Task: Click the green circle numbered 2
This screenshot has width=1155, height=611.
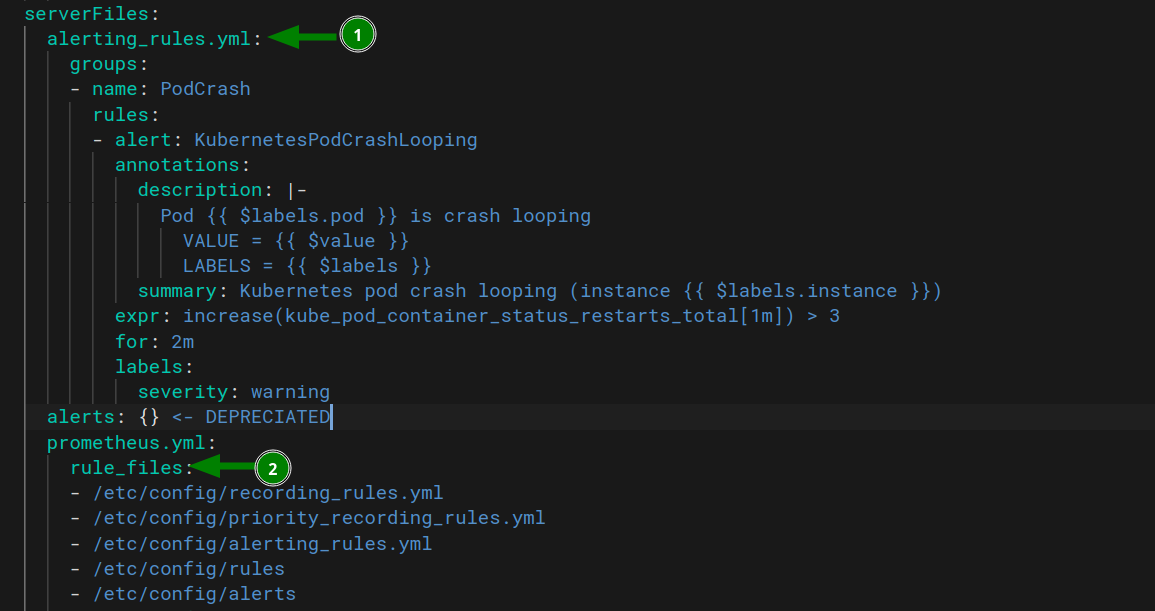Action: click(273, 469)
